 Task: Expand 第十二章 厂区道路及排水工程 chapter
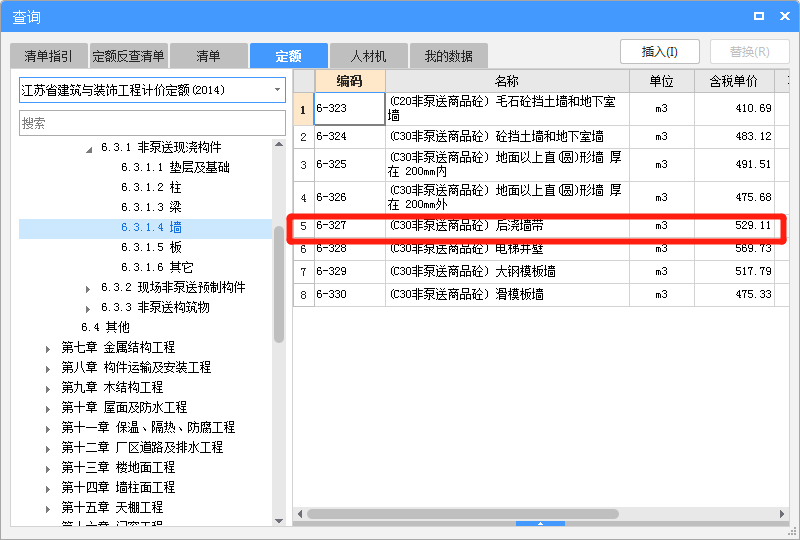pyautogui.click(x=48, y=450)
